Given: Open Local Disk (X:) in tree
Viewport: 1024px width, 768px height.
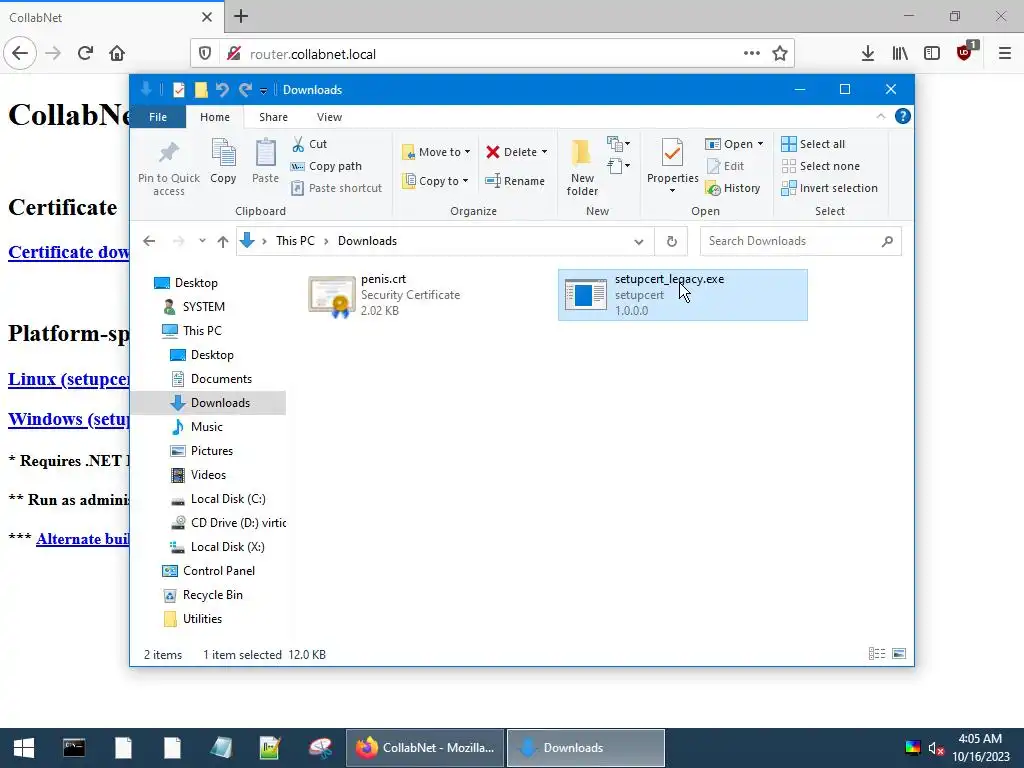Looking at the screenshot, I should (x=217, y=547).
